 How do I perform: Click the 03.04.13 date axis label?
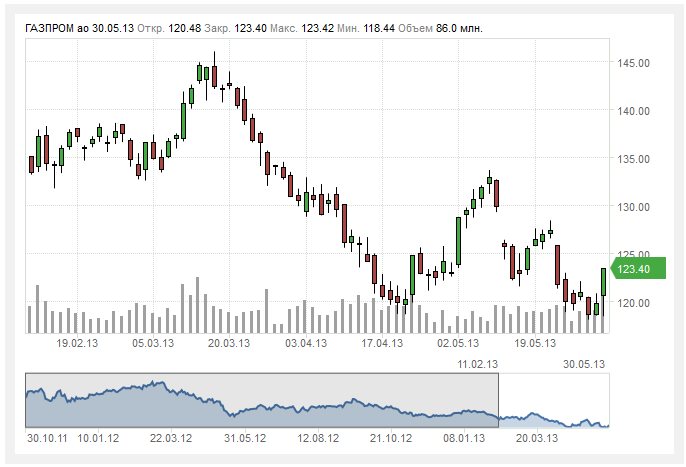point(306,343)
